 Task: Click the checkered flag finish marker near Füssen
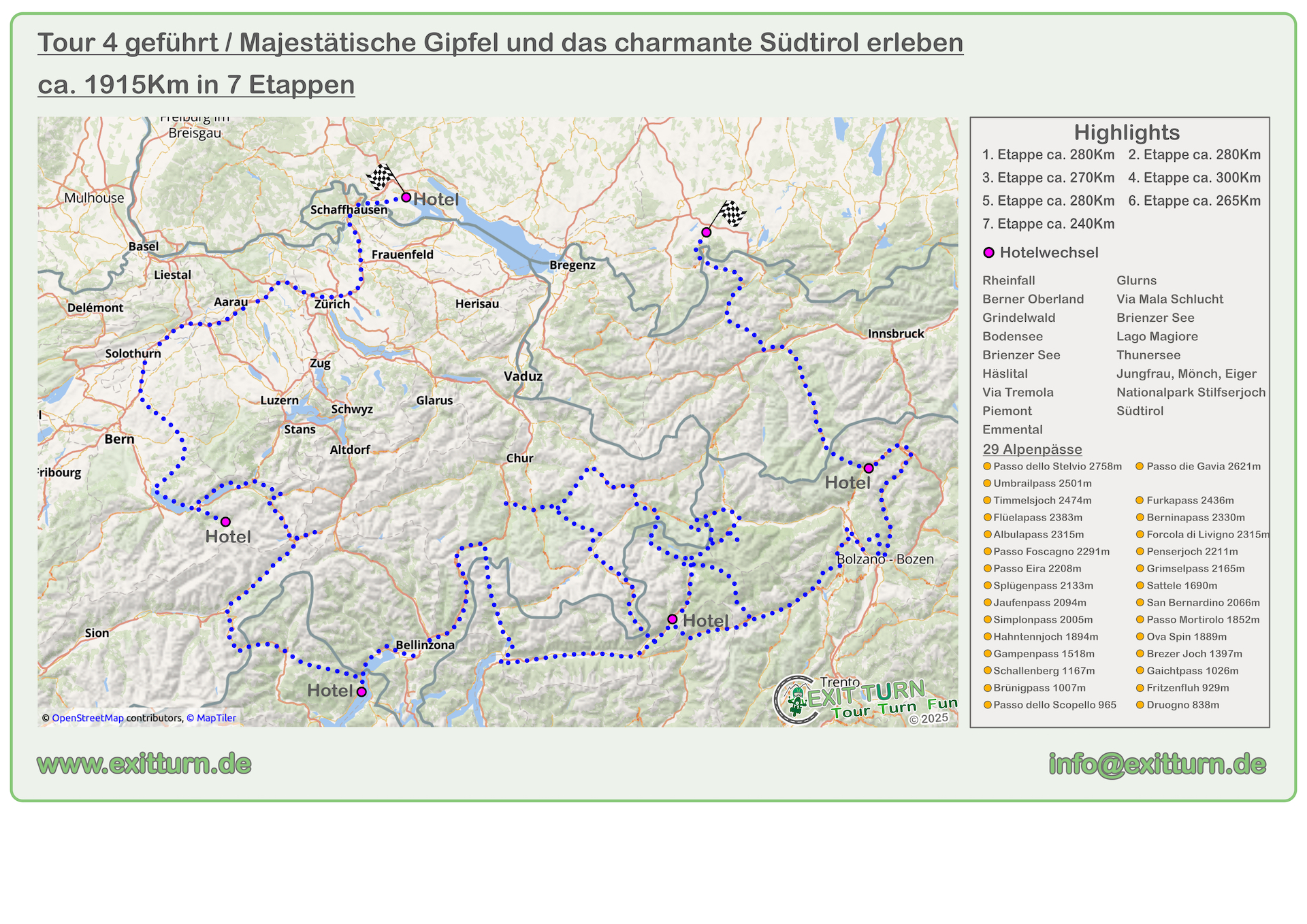[x=732, y=213]
